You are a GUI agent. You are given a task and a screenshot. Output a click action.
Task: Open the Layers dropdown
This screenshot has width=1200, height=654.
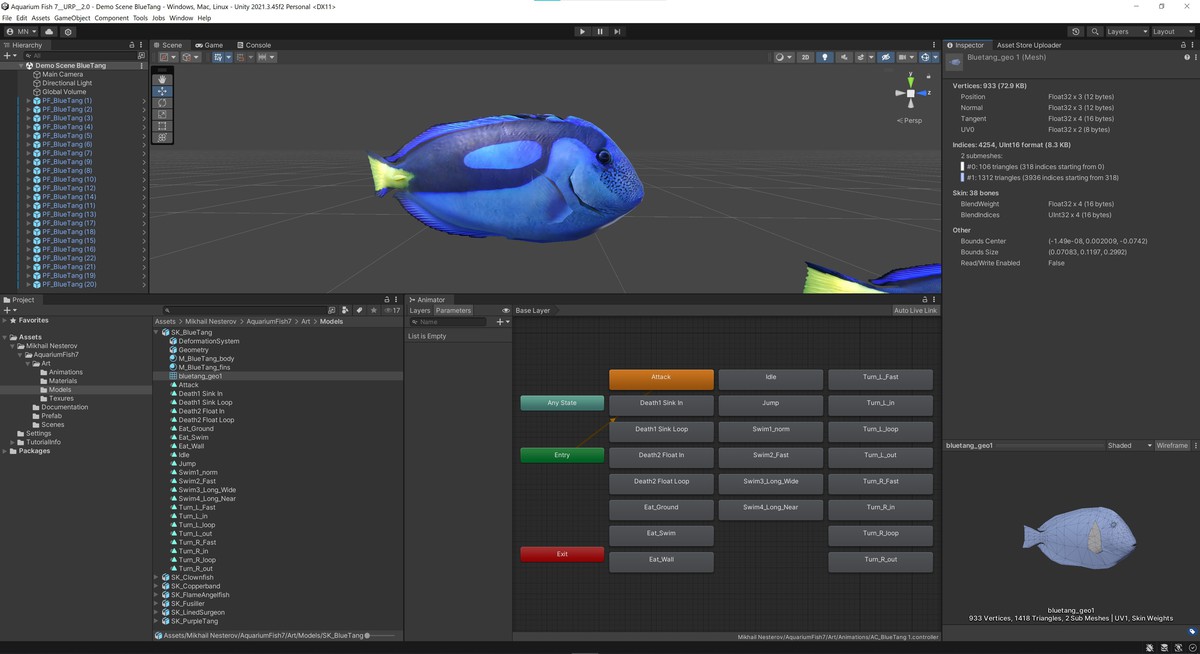(1125, 32)
